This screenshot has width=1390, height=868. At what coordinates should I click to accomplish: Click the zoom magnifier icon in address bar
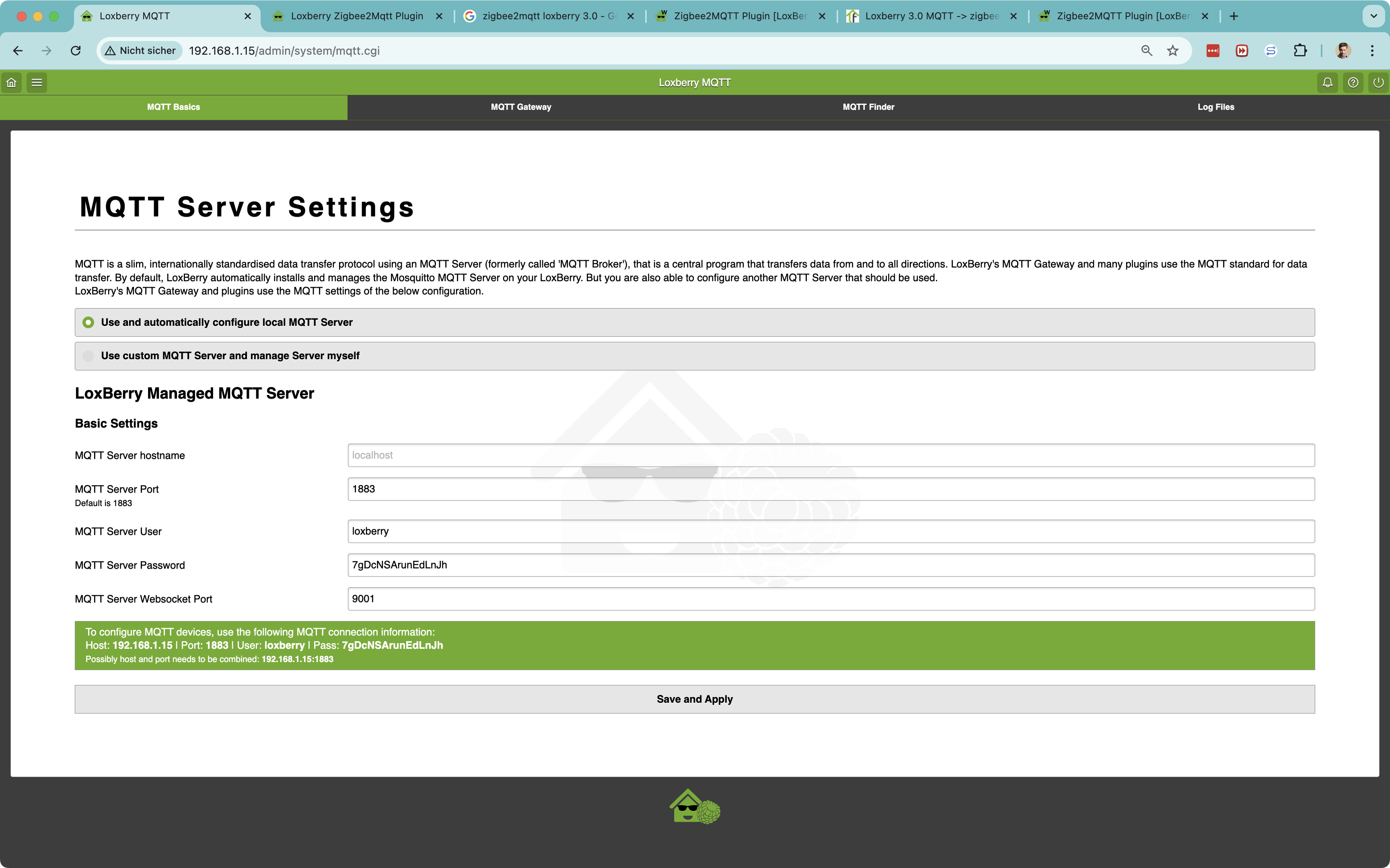(x=1146, y=51)
